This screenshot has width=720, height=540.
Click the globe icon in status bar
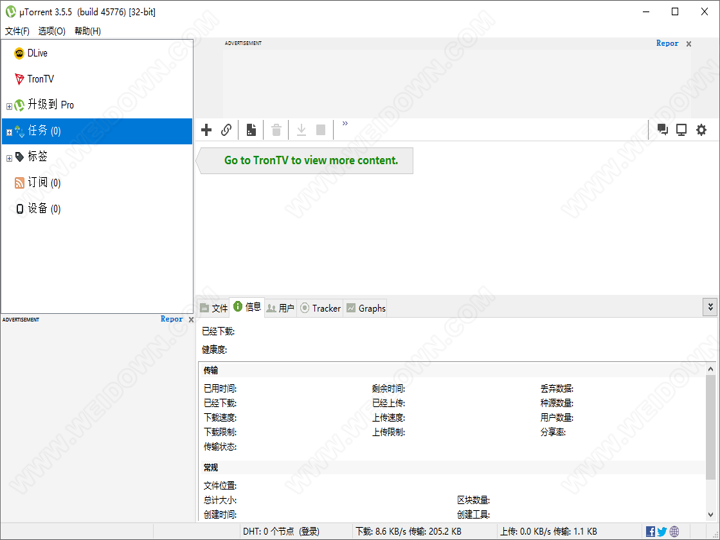pyautogui.click(x=674, y=531)
